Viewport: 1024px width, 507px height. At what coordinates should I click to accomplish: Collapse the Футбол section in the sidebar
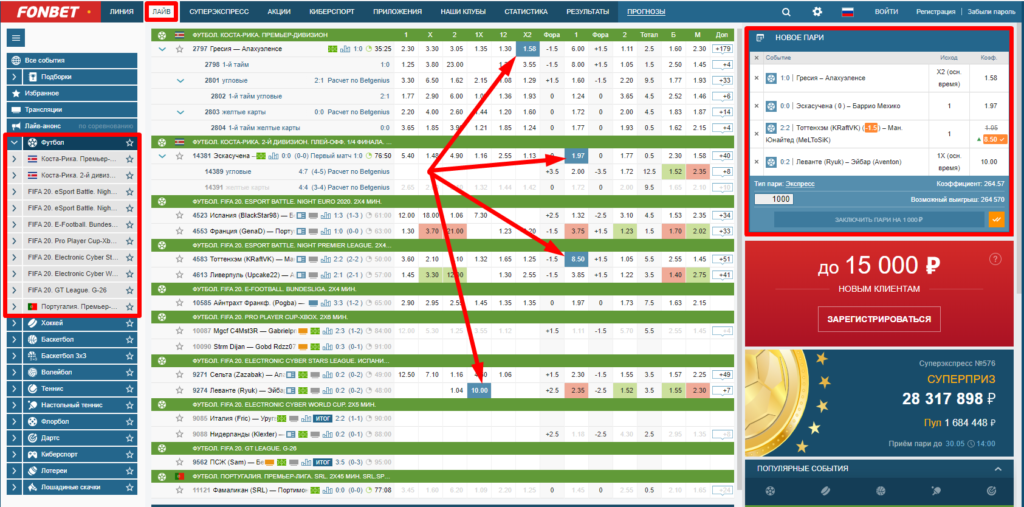[14, 142]
